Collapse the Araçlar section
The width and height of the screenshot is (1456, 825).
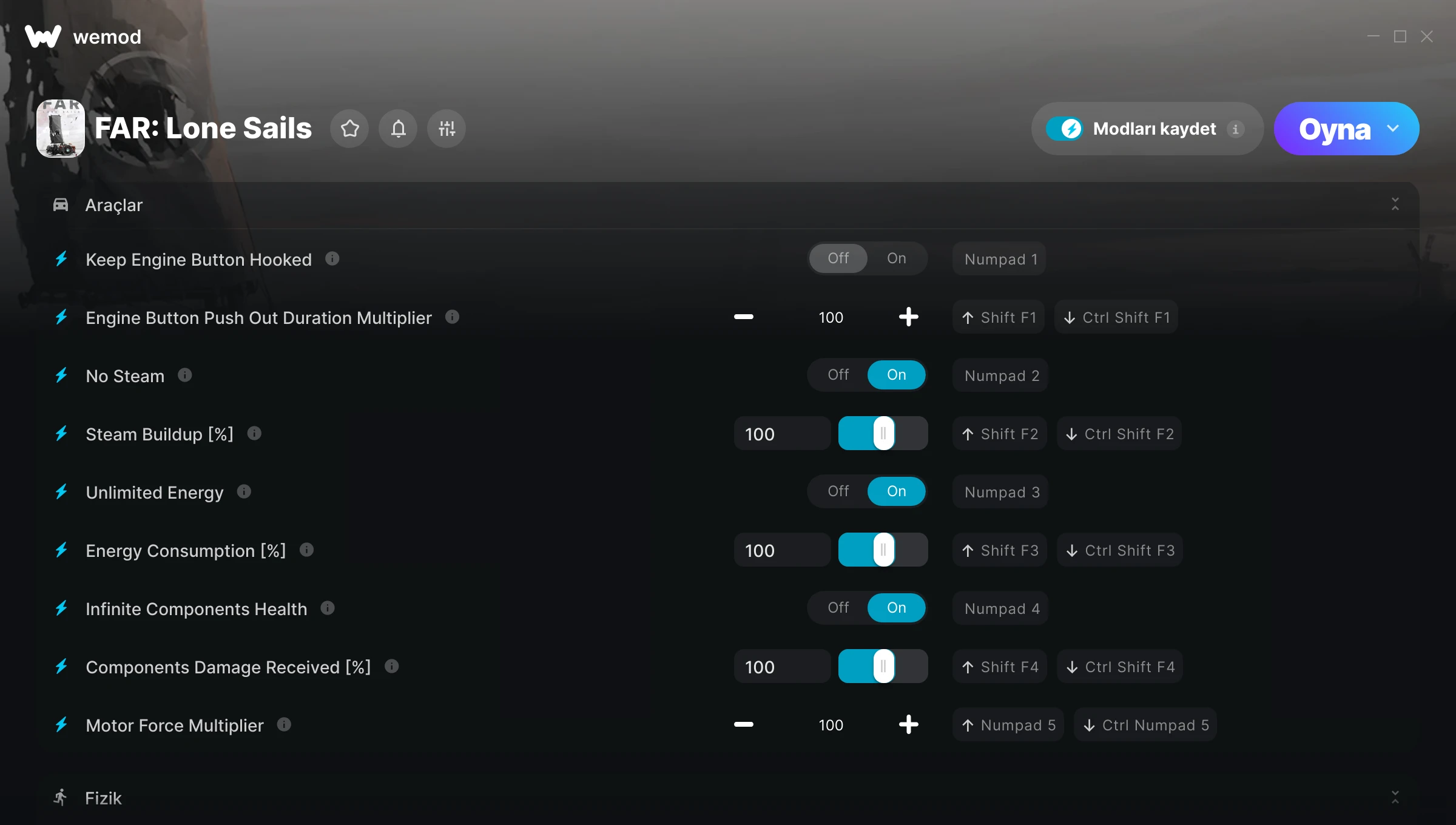1395,204
